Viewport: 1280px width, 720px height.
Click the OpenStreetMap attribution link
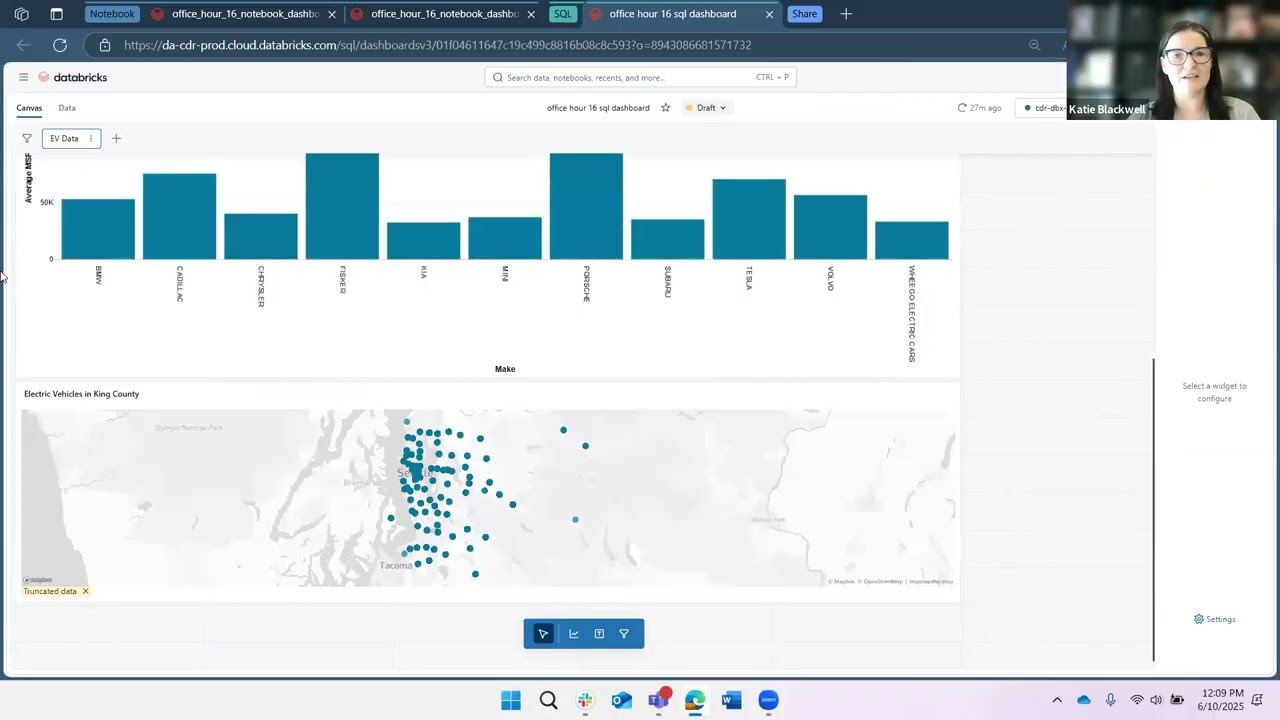pyautogui.click(x=880, y=581)
